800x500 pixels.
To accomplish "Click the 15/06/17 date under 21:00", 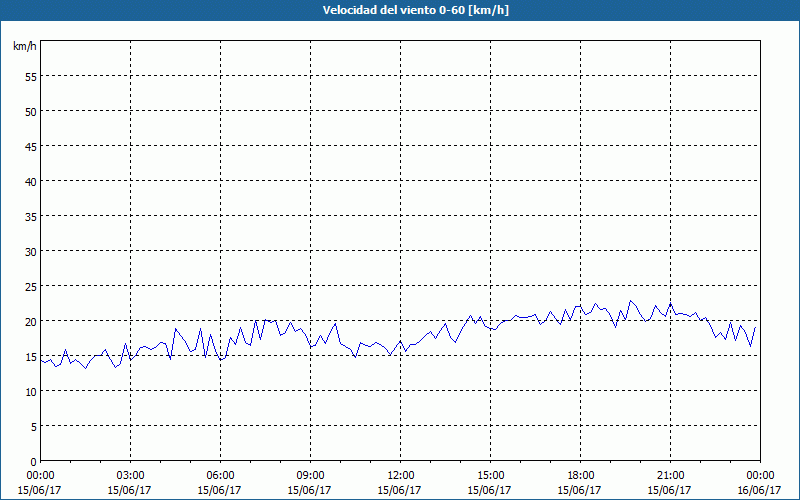I will 669,490.
